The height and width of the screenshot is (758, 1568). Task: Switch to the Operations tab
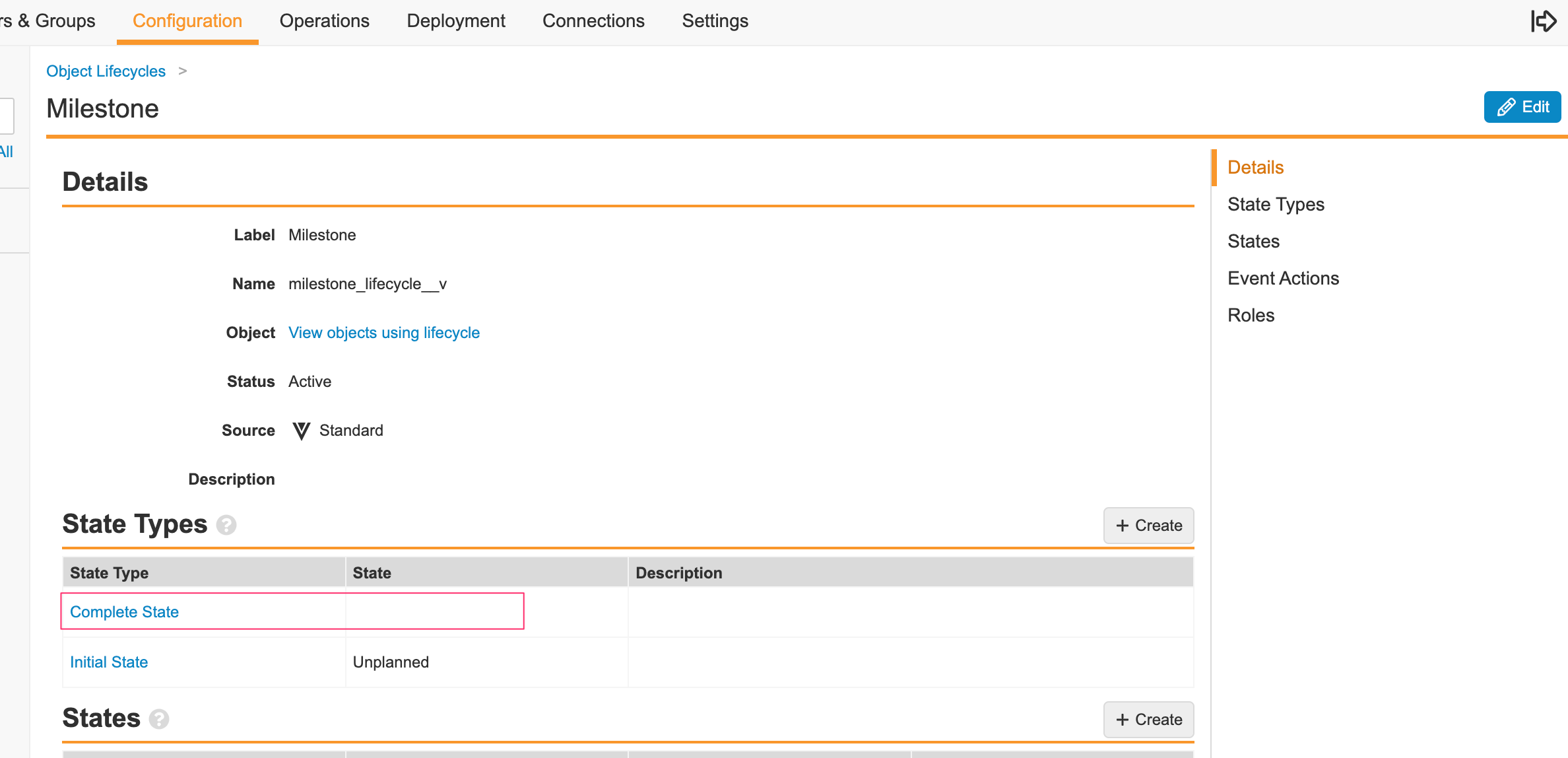click(324, 21)
